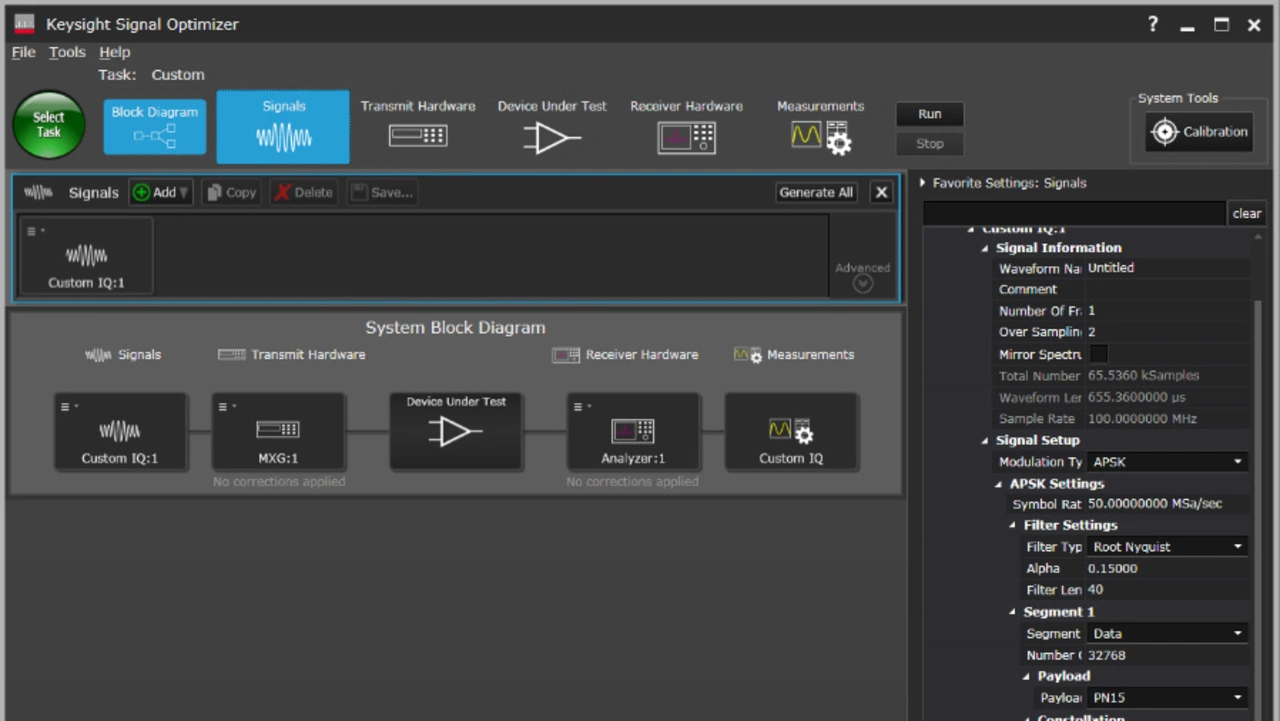Click Transmit Hardware heading icon in block diagram
Viewport: 1280px width, 721px height.
231,355
